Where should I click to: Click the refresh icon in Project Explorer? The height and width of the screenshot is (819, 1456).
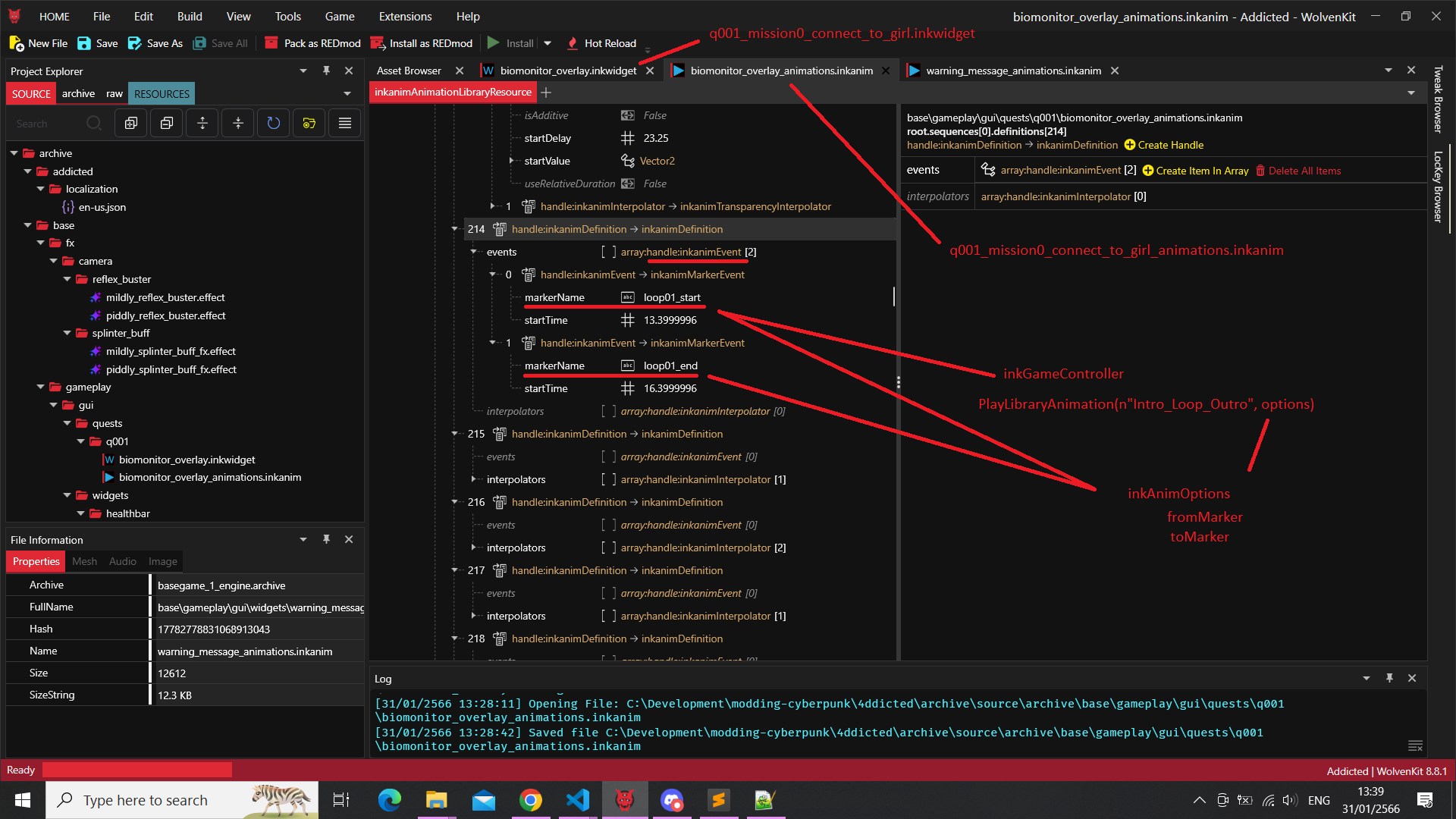[274, 123]
